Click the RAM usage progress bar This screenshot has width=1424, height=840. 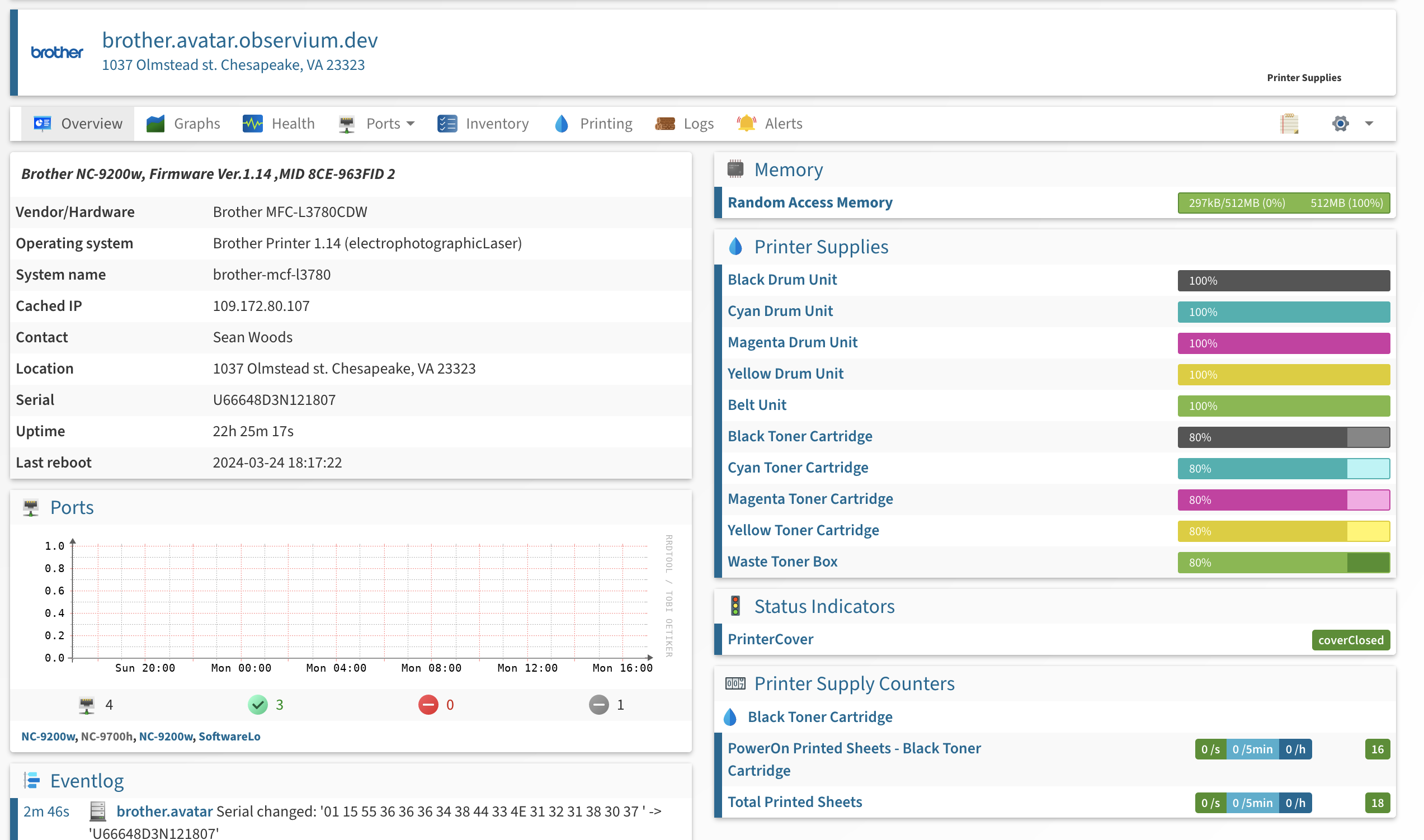(x=1284, y=203)
